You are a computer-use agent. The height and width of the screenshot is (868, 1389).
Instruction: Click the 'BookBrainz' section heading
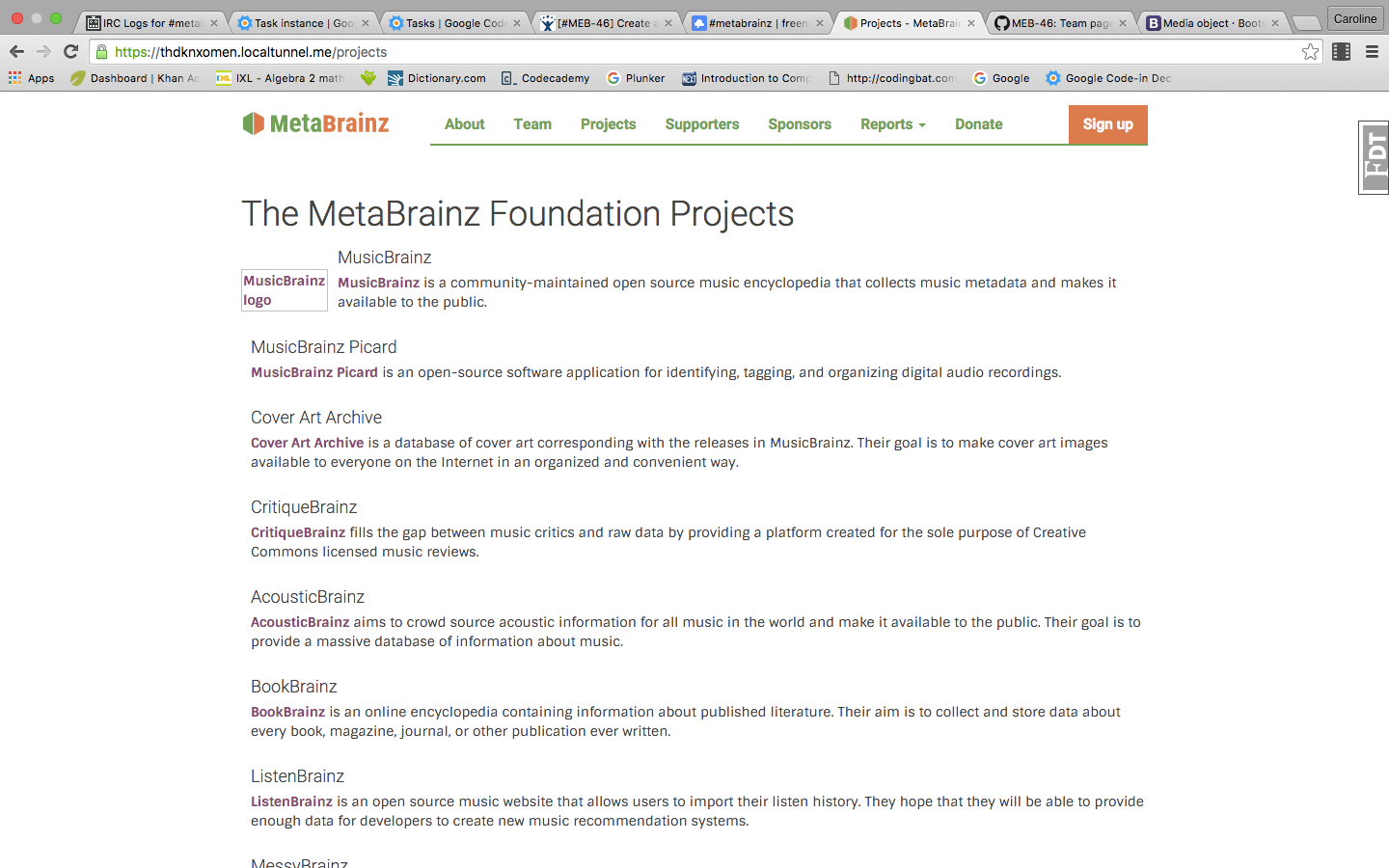point(294,687)
